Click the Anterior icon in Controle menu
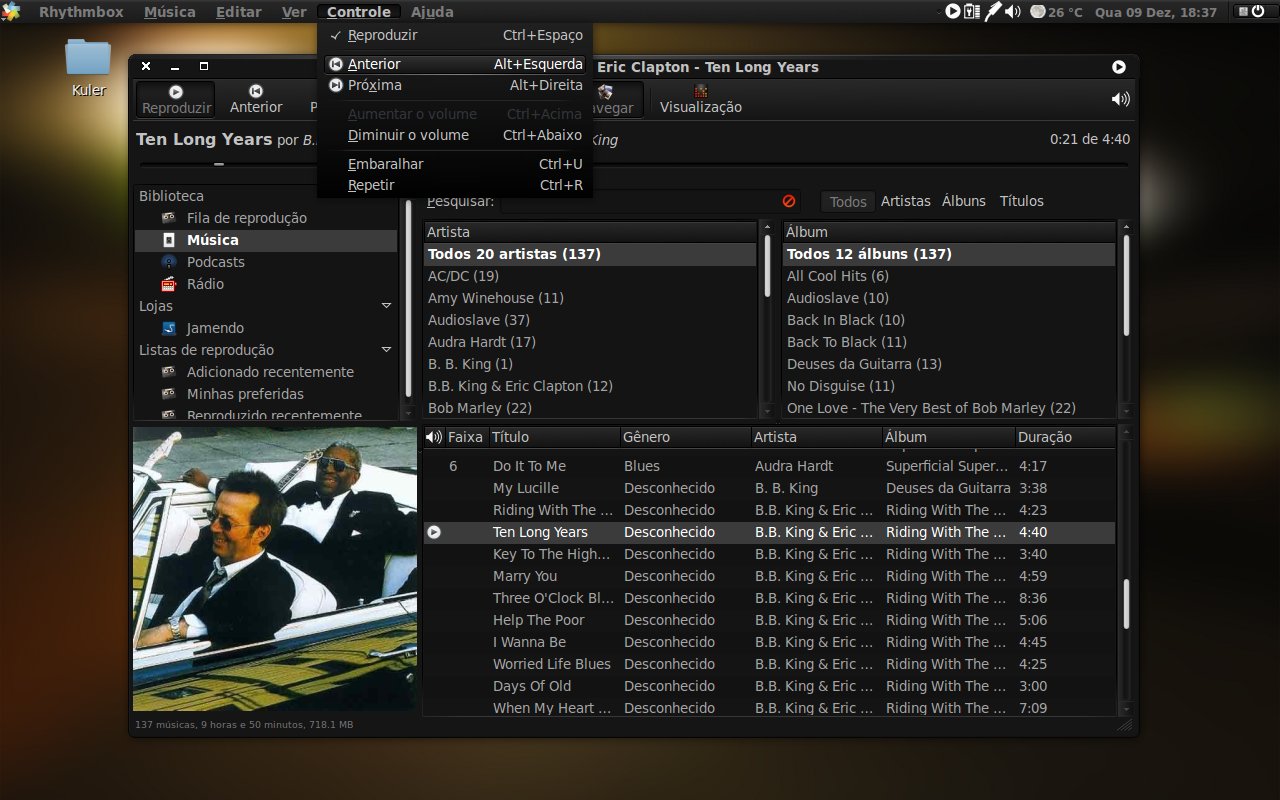 coord(336,64)
